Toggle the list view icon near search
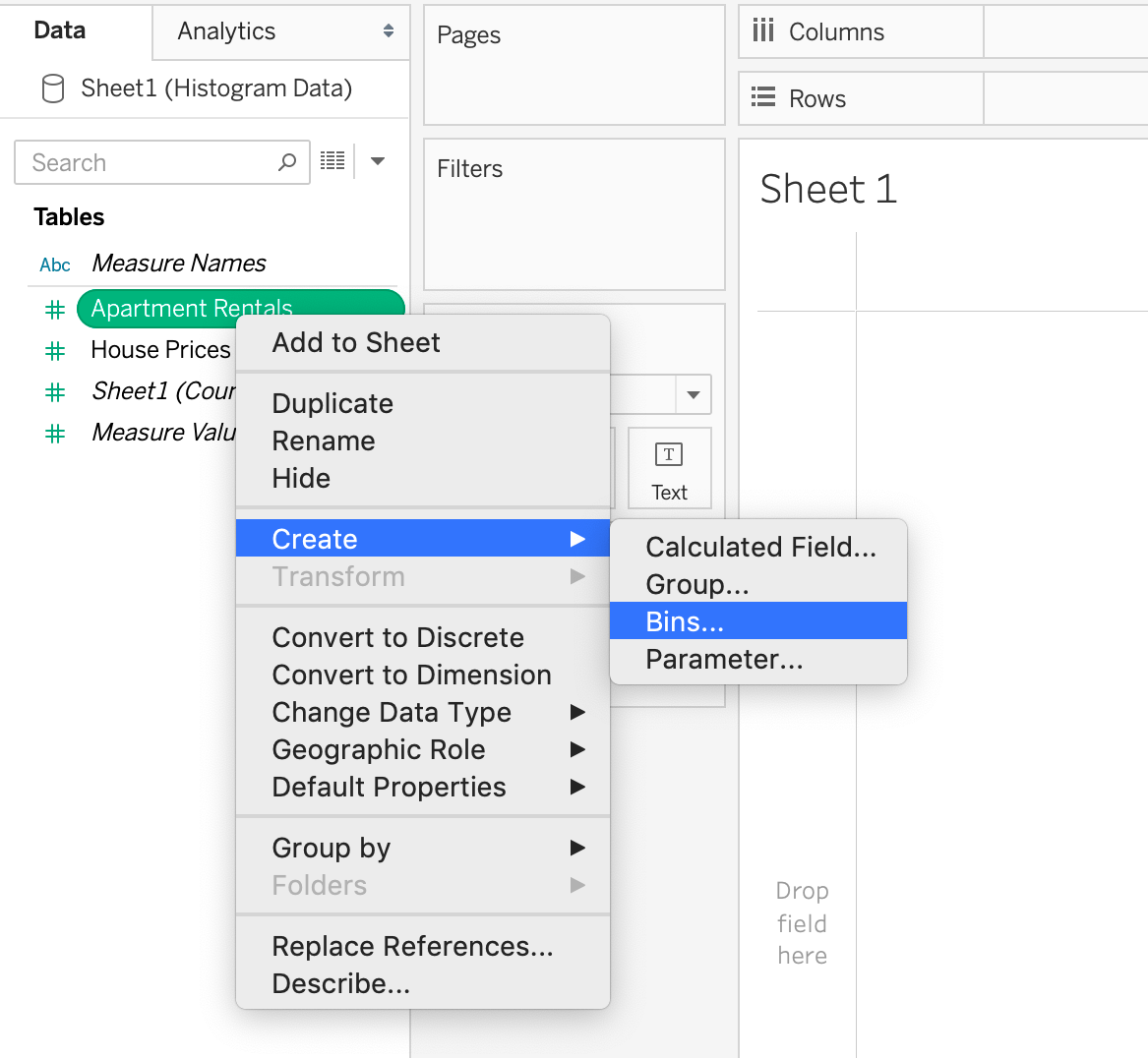This screenshot has height=1058, width=1148. click(332, 161)
